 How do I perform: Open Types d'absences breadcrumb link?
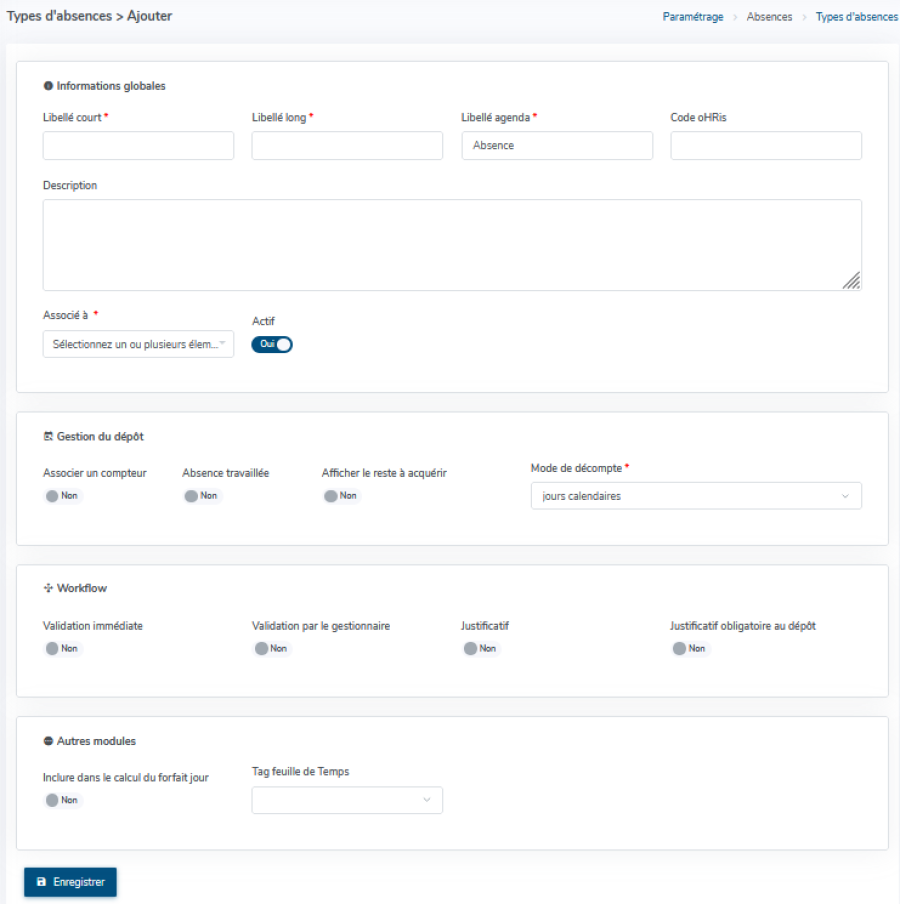tap(856, 17)
